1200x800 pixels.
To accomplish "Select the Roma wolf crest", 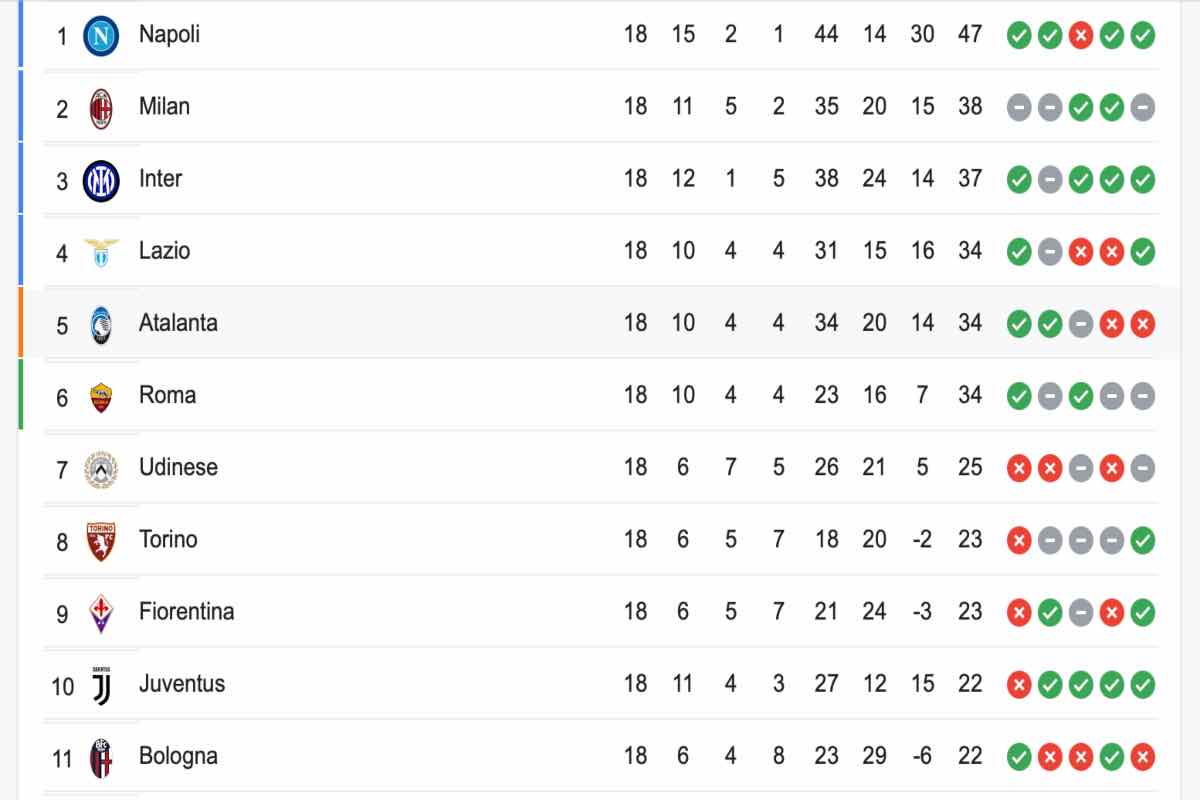I will (101, 396).
